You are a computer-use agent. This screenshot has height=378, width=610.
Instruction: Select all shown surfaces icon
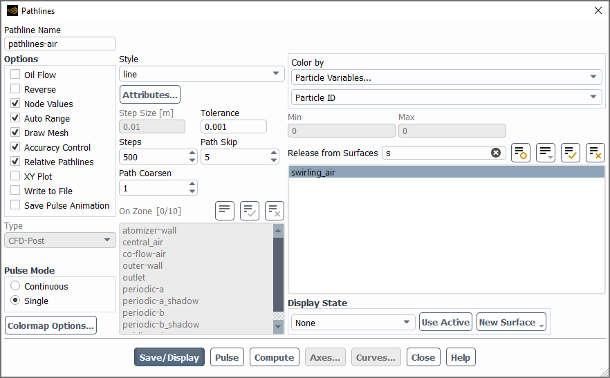coord(570,153)
